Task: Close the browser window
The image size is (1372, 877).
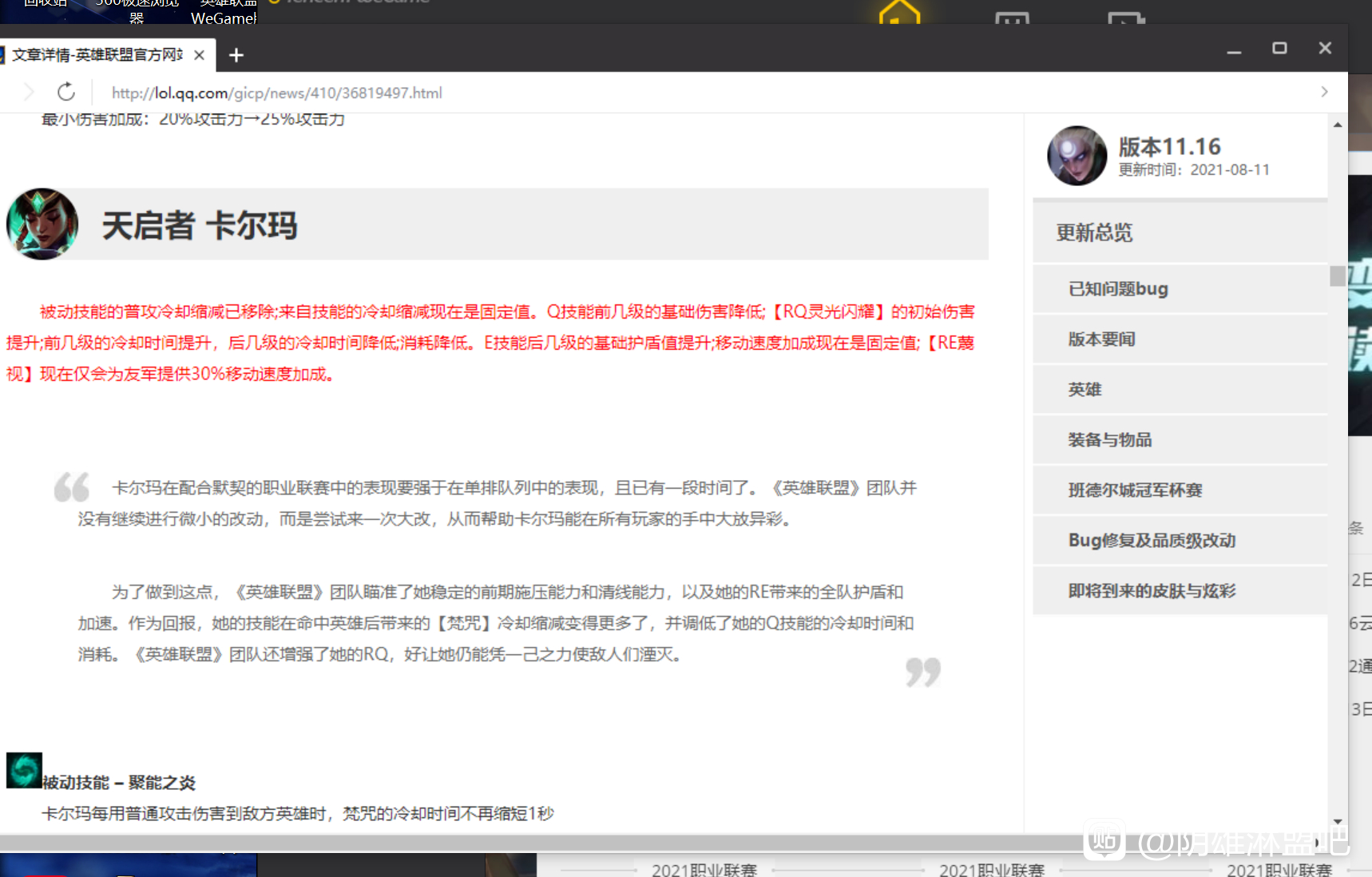Action: tap(1325, 48)
